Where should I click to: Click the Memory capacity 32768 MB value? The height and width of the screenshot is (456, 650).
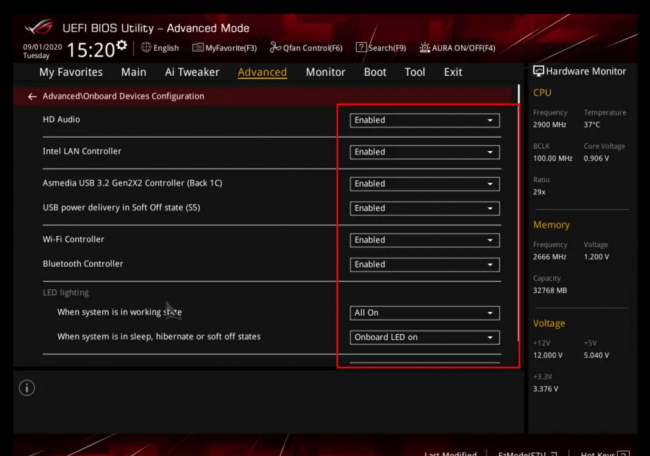(x=550, y=291)
